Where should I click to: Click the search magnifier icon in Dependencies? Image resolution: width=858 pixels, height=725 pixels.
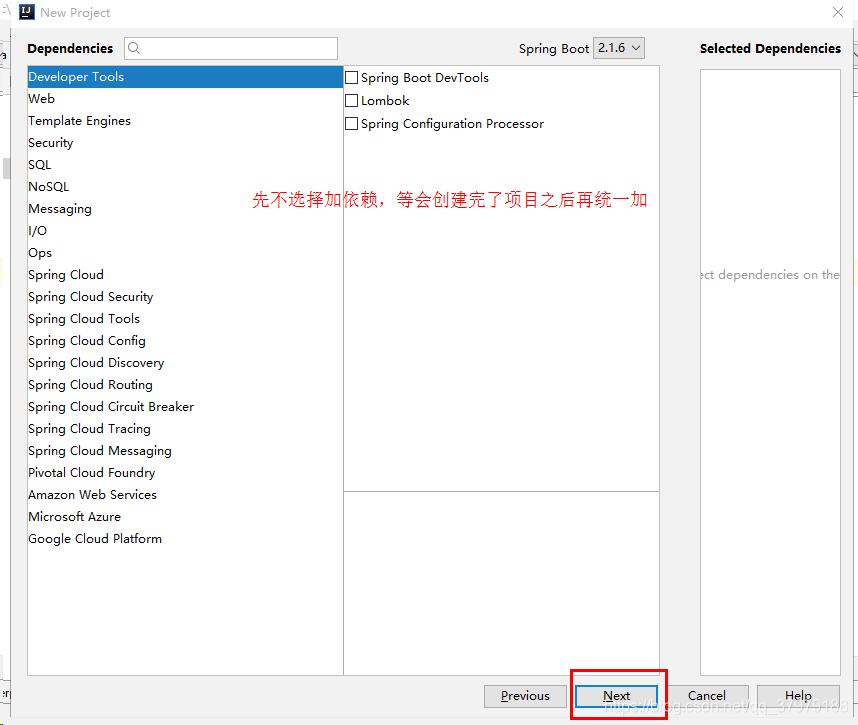point(134,48)
